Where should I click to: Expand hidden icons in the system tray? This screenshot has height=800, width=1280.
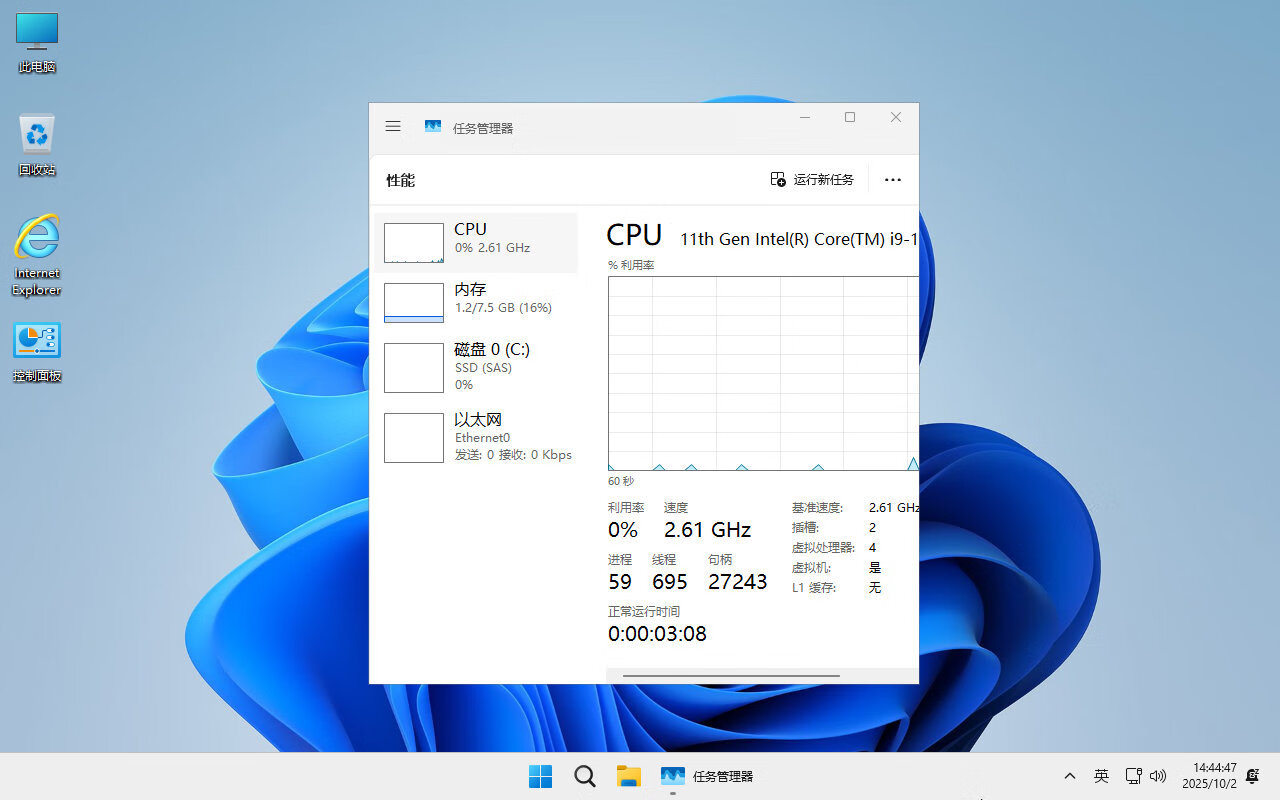pos(1069,775)
